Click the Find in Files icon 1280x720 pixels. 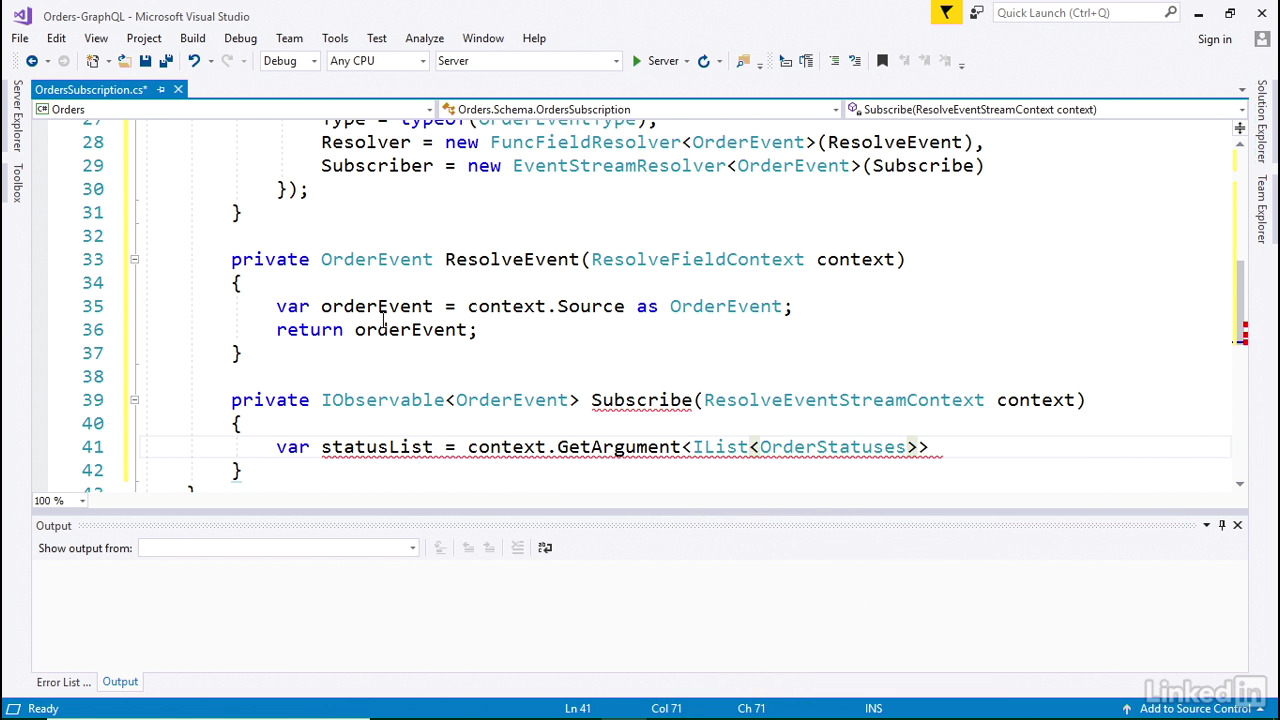(x=743, y=61)
